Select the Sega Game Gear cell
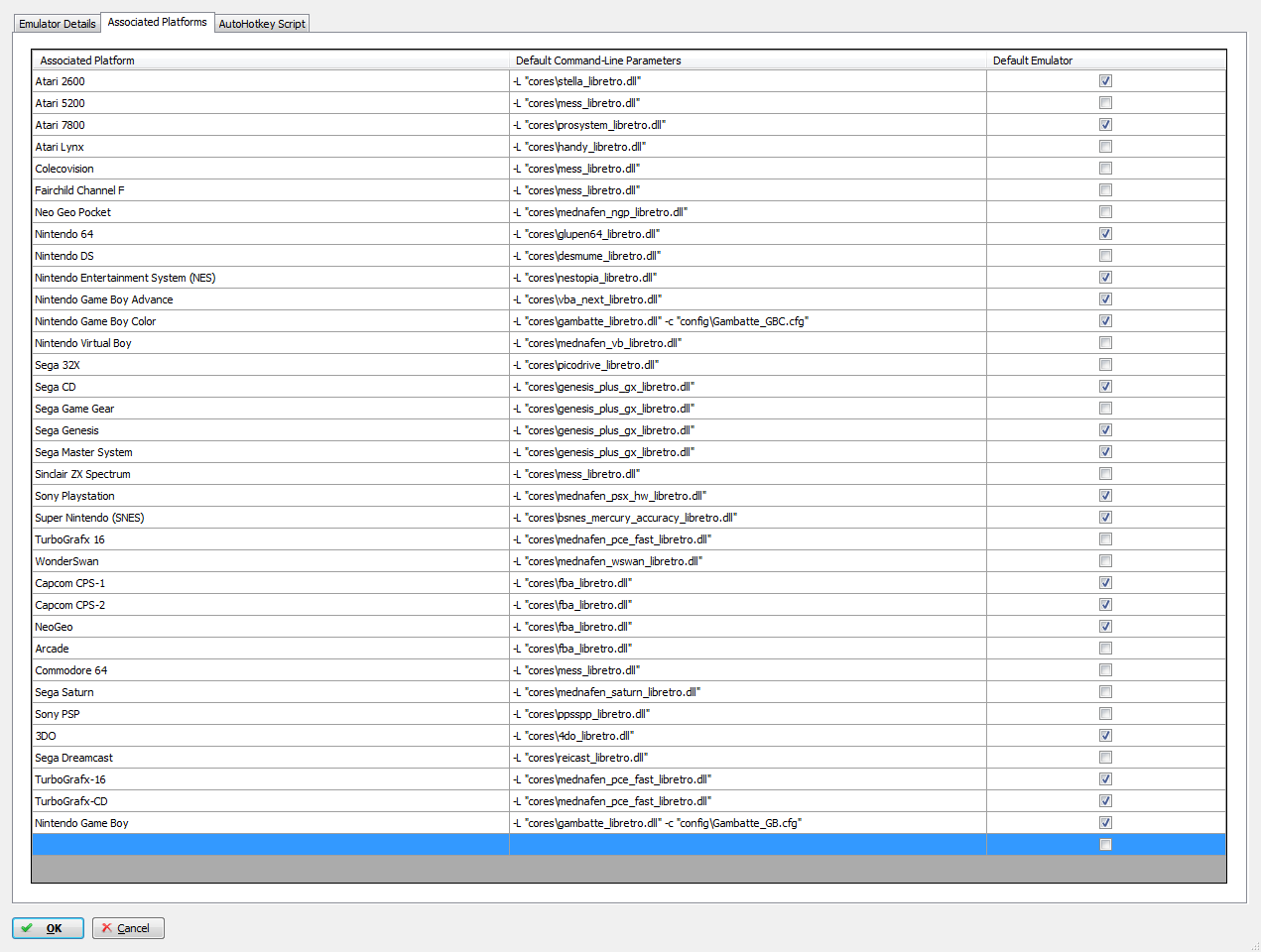 pyautogui.click(x=271, y=409)
